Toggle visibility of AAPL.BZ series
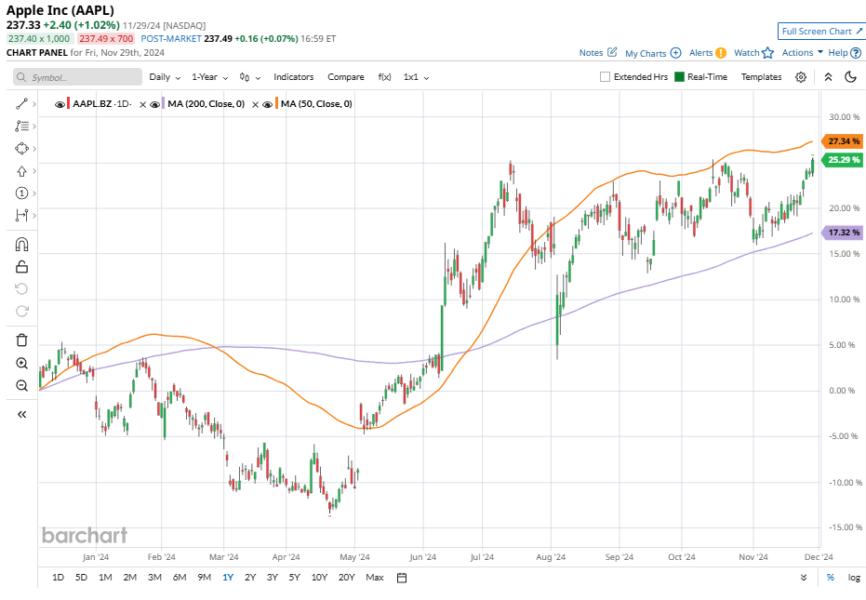Image resolution: width=866 pixels, height=600 pixels. coord(60,104)
